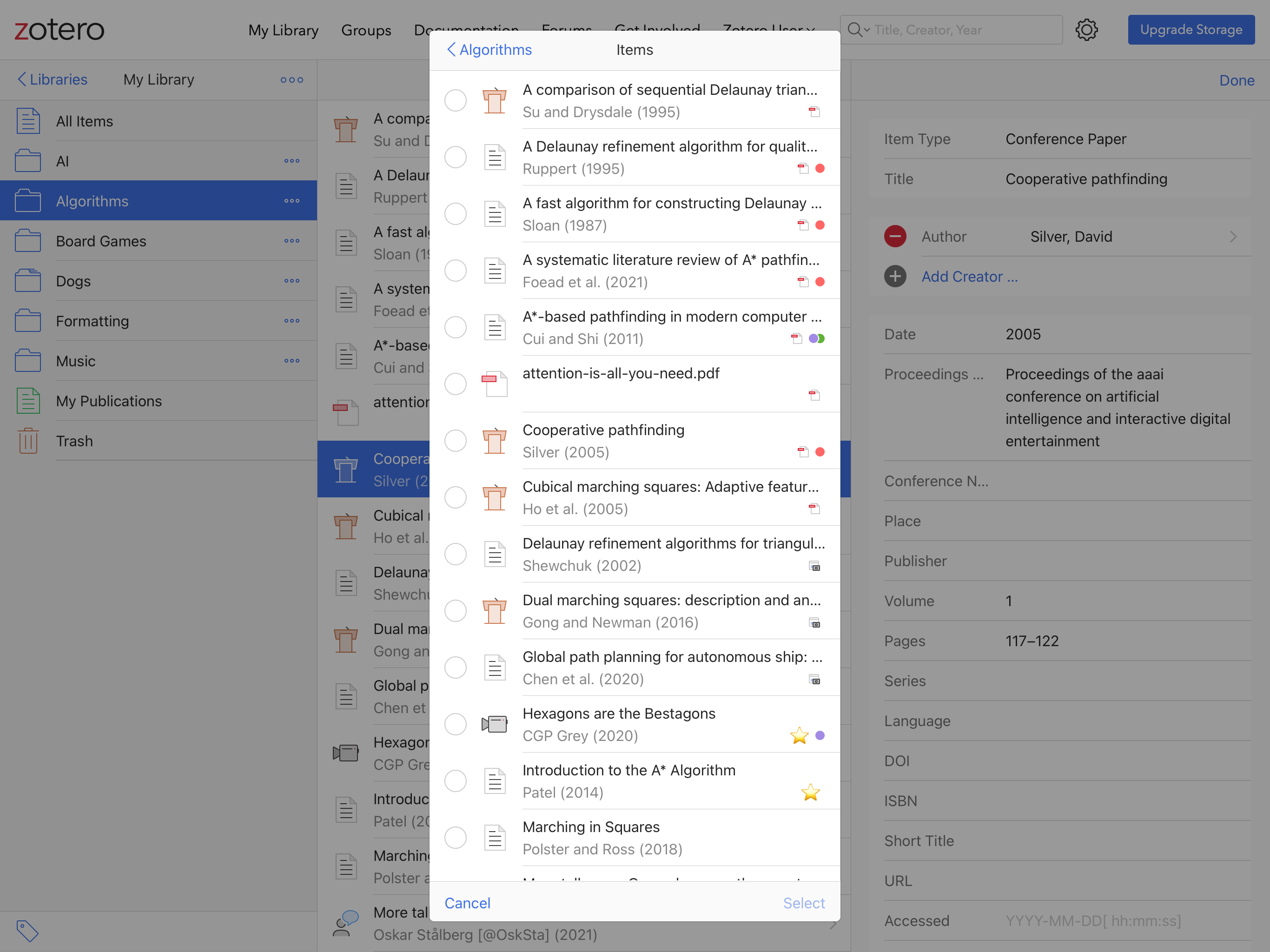The height and width of the screenshot is (952, 1270).
Task: Open the Groups navigation item
Action: click(x=366, y=30)
